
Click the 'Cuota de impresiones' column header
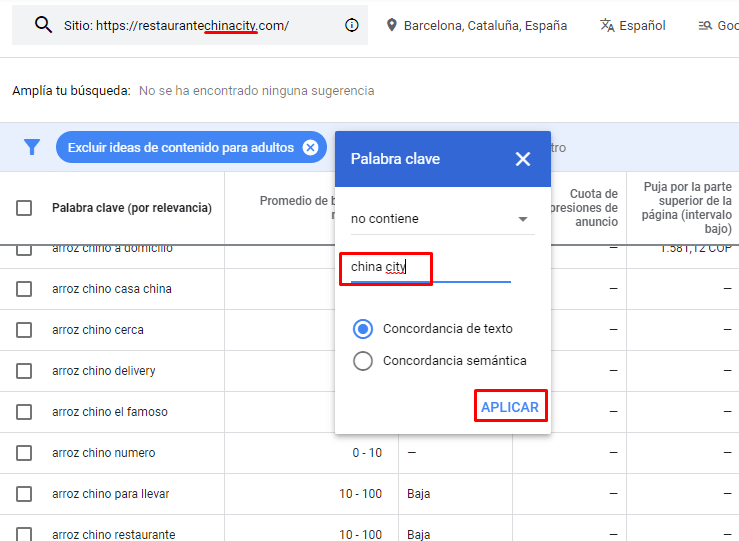(584, 208)
